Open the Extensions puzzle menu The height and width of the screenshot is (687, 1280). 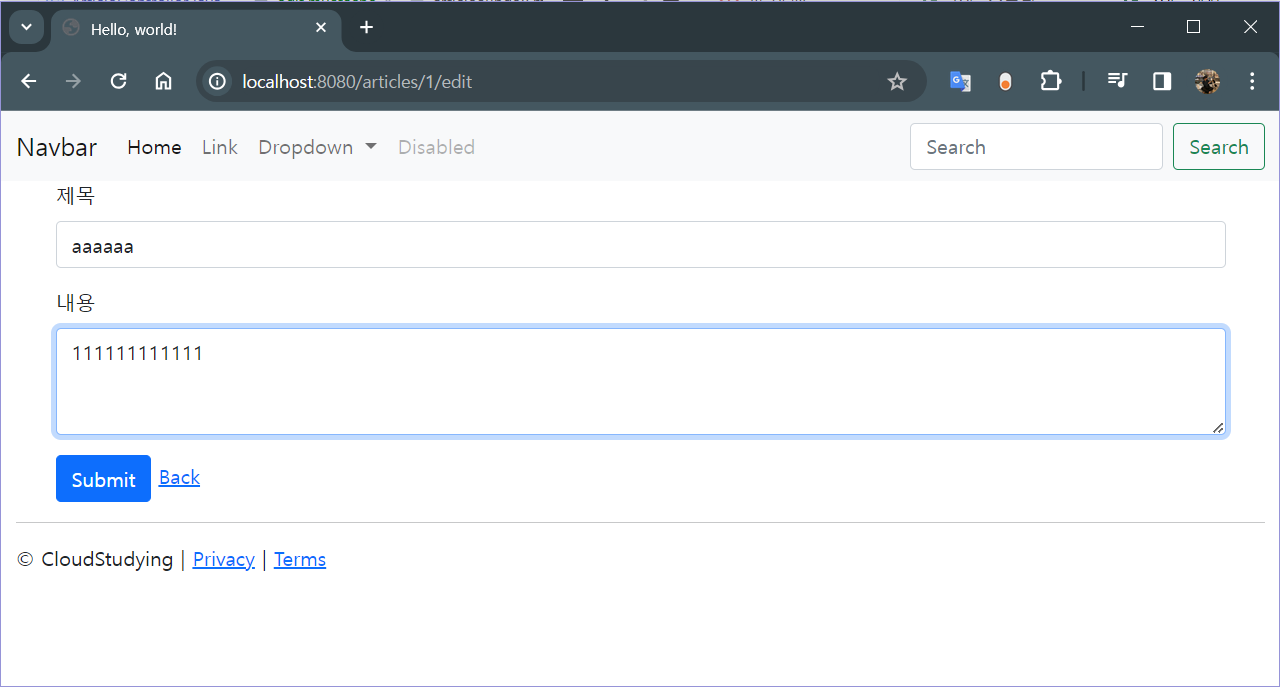(x=1050, y=81)
